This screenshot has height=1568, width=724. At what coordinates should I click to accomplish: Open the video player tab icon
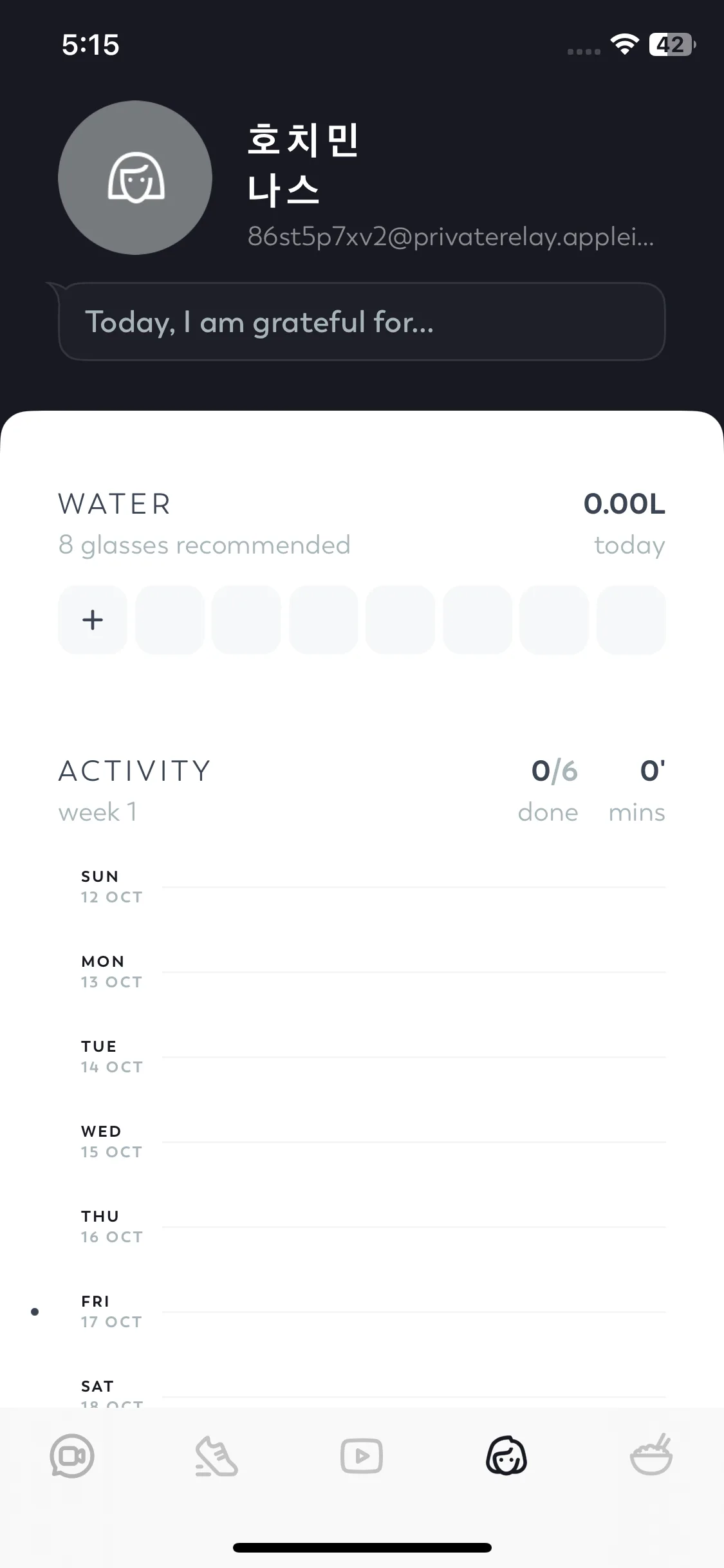click(362, 1456)
